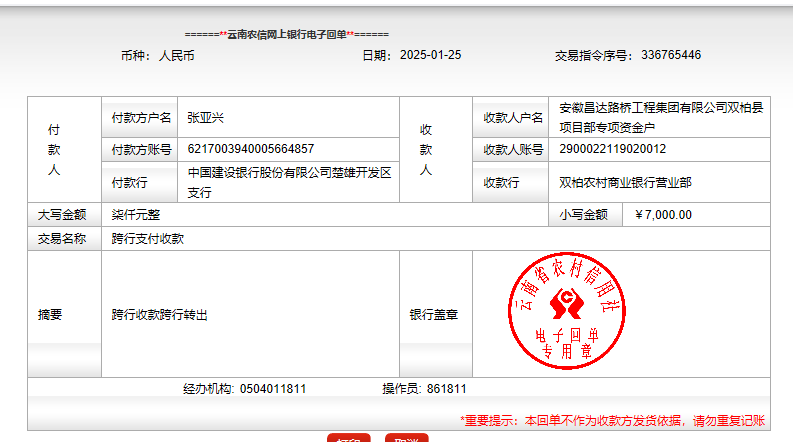Click the 打印 print button
This screenshot has width=793, height=442.
(x=348, y=438)
